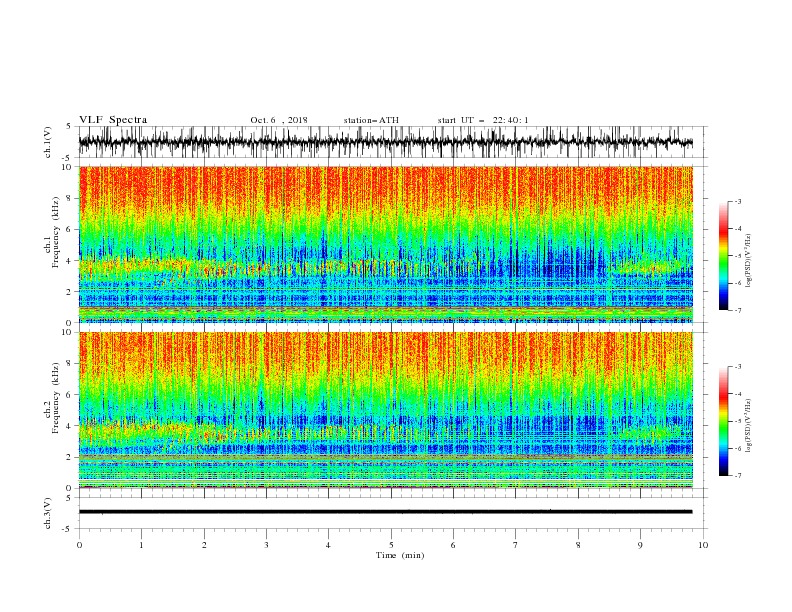Click time axis tick label "0"
The width and height of the screenshot is (792, 612).
(x=79, y=545)
